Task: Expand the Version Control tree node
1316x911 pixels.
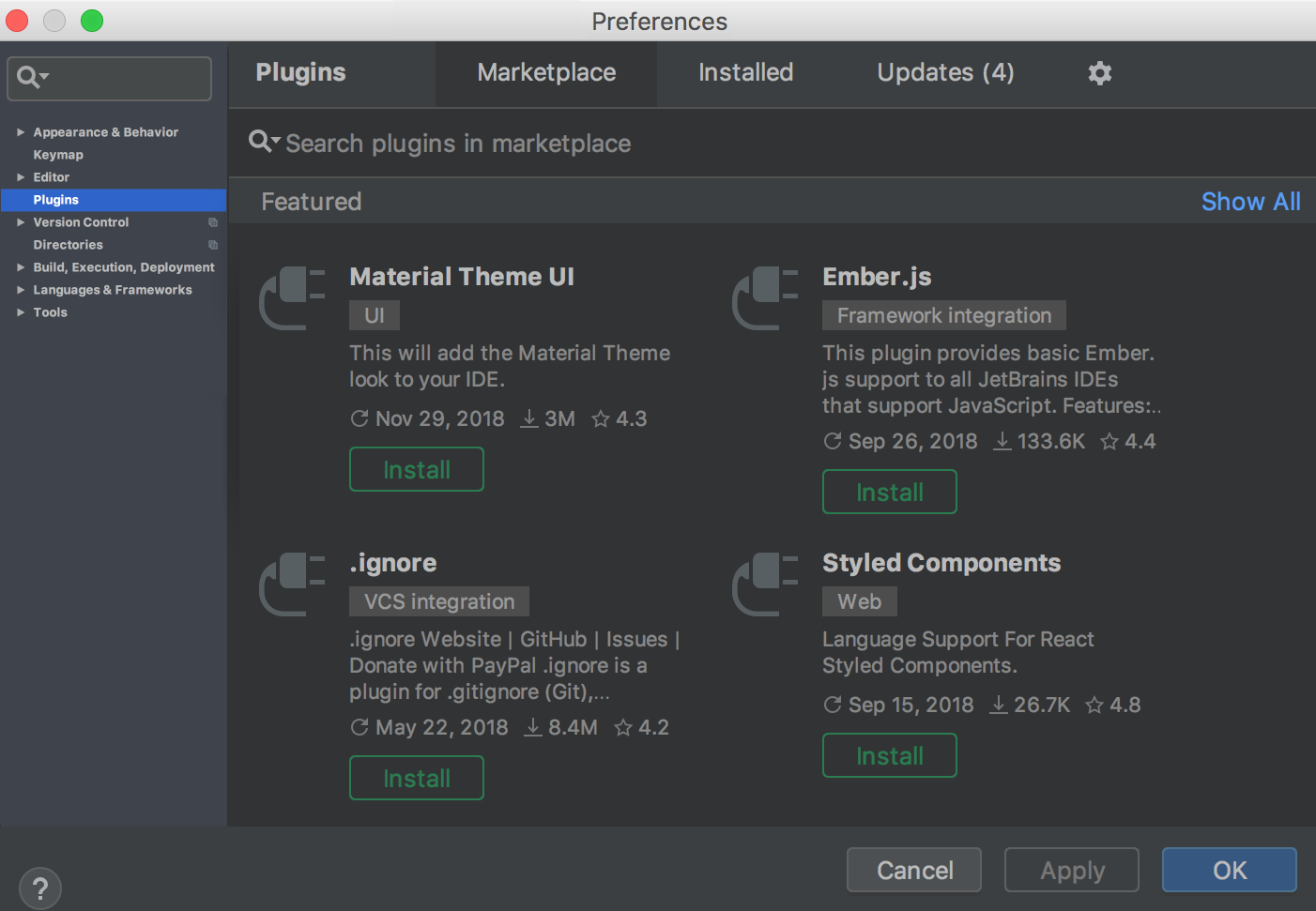Action: tap(21, 222)
